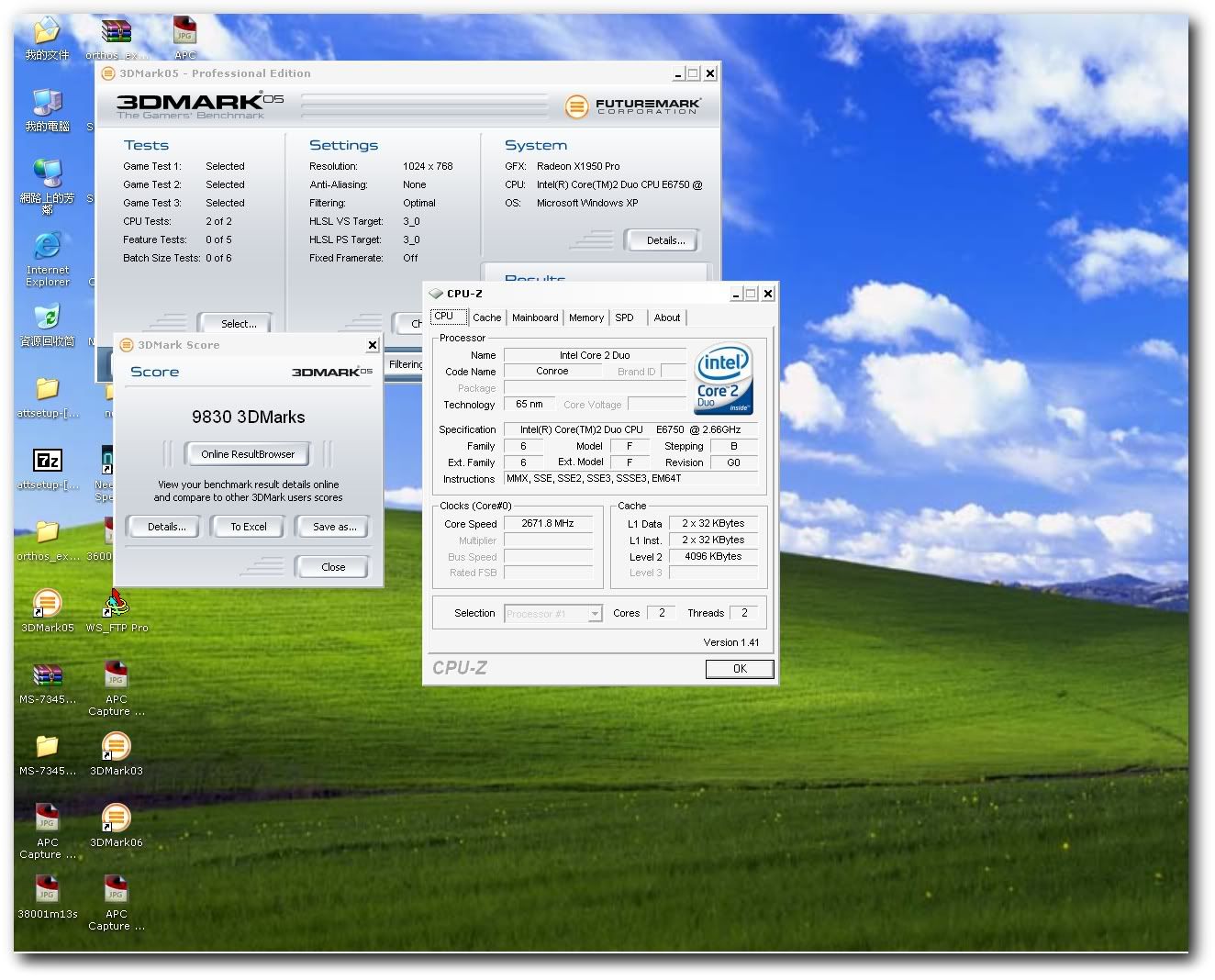Click the 1024 x 768 resolution value
The width and height of the screenshot is (1215, 980).
click(x=428, y=166)
